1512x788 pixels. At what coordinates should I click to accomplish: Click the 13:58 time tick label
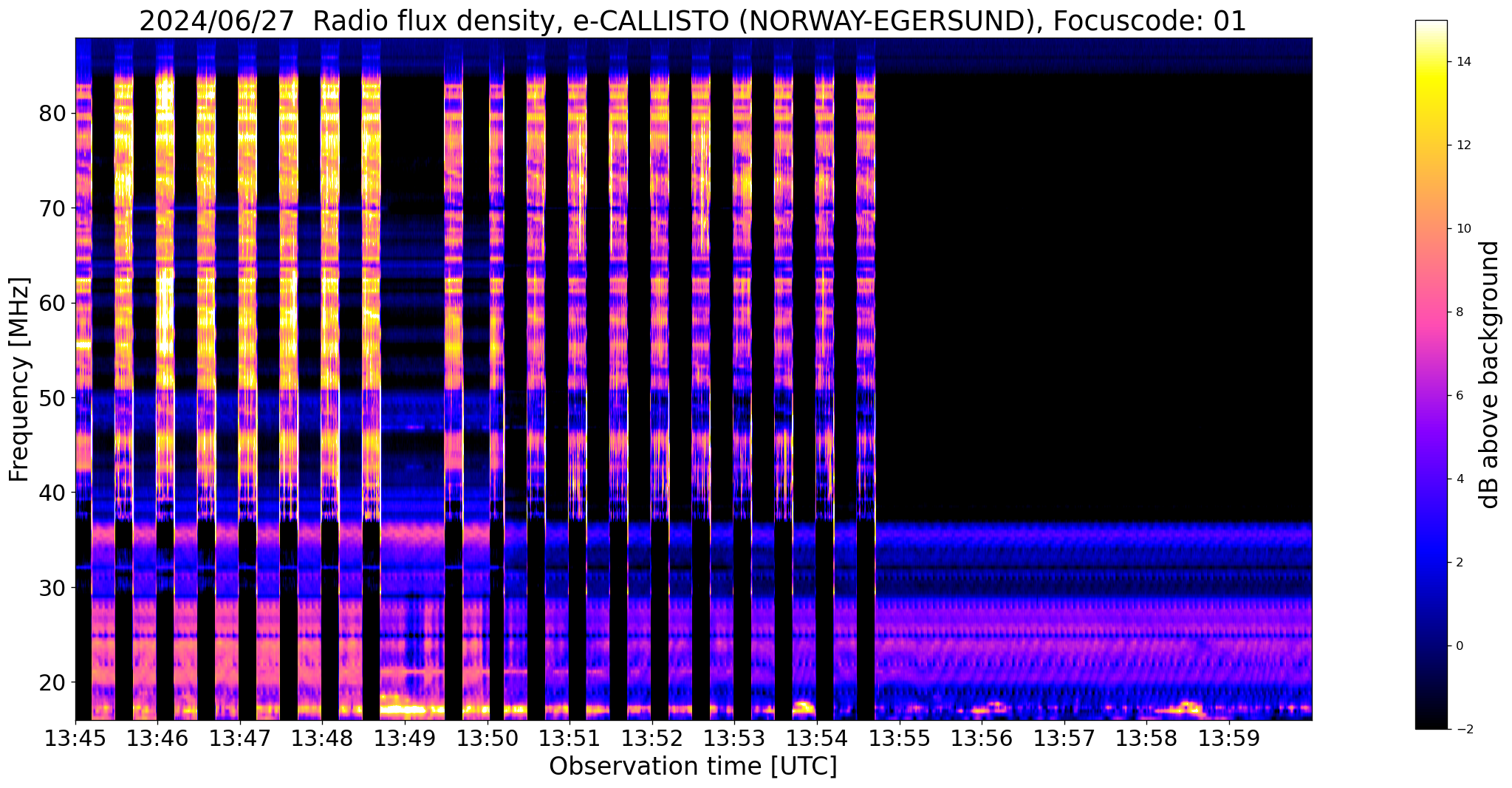point(1147,738)
